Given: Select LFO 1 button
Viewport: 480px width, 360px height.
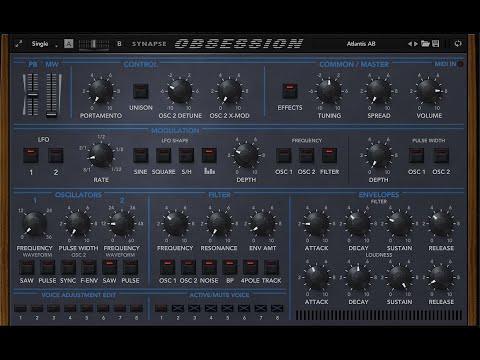Looking at the screenshot, I should point(31,156).
